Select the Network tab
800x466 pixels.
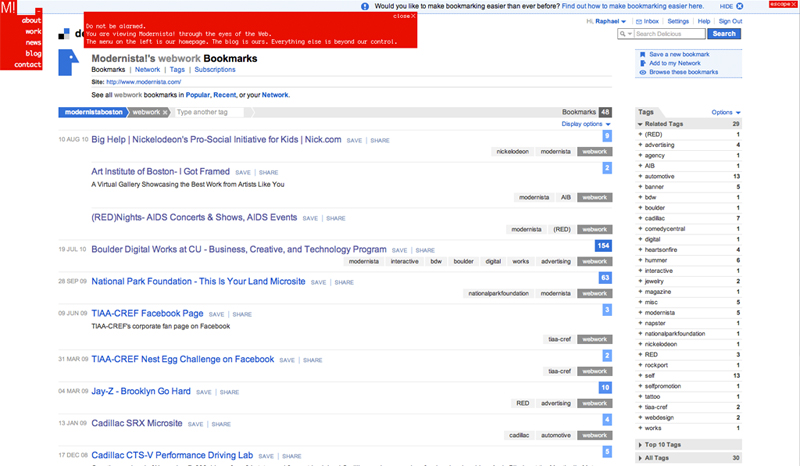click(147, 69)
